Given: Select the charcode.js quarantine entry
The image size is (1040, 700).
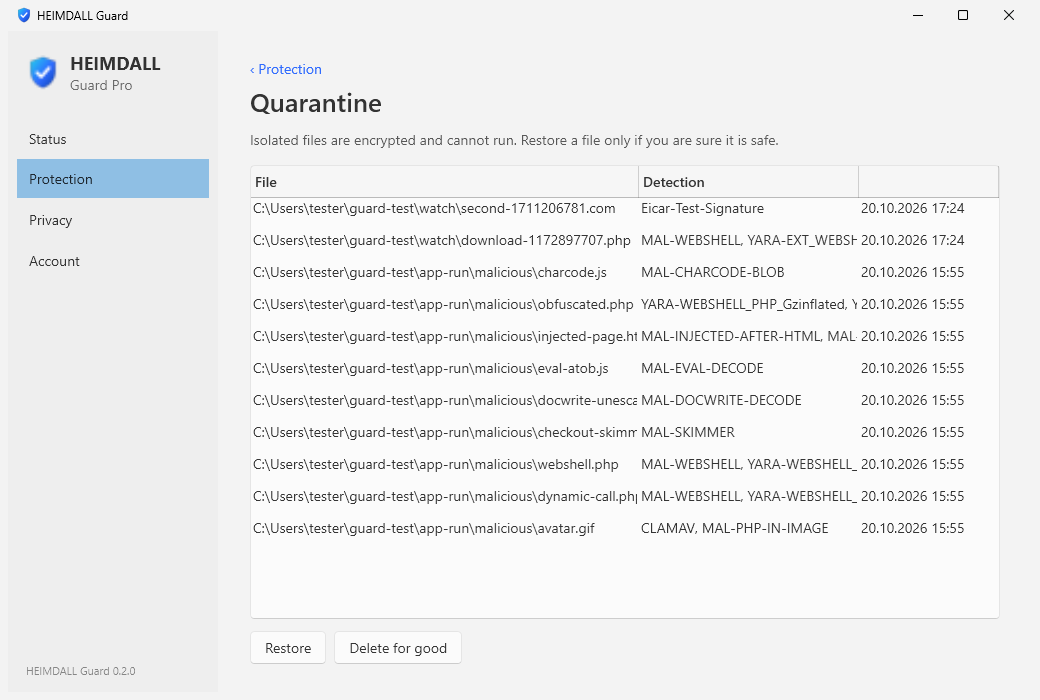Looking at the screenshot, I should pyautogui.click(x=625, y=272).
